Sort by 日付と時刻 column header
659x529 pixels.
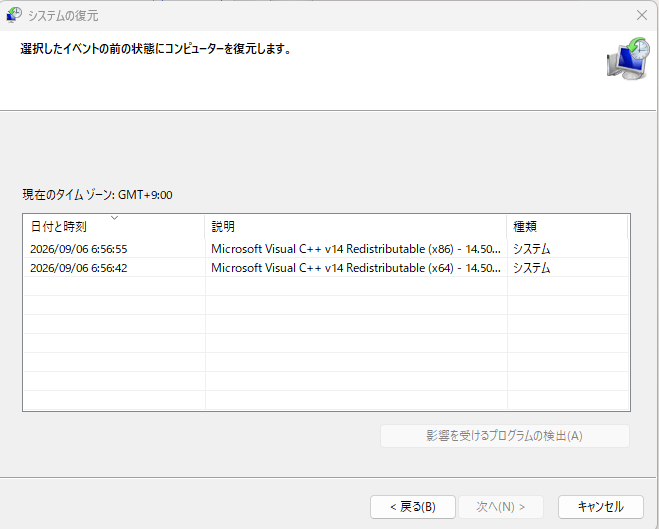[114, 226]
